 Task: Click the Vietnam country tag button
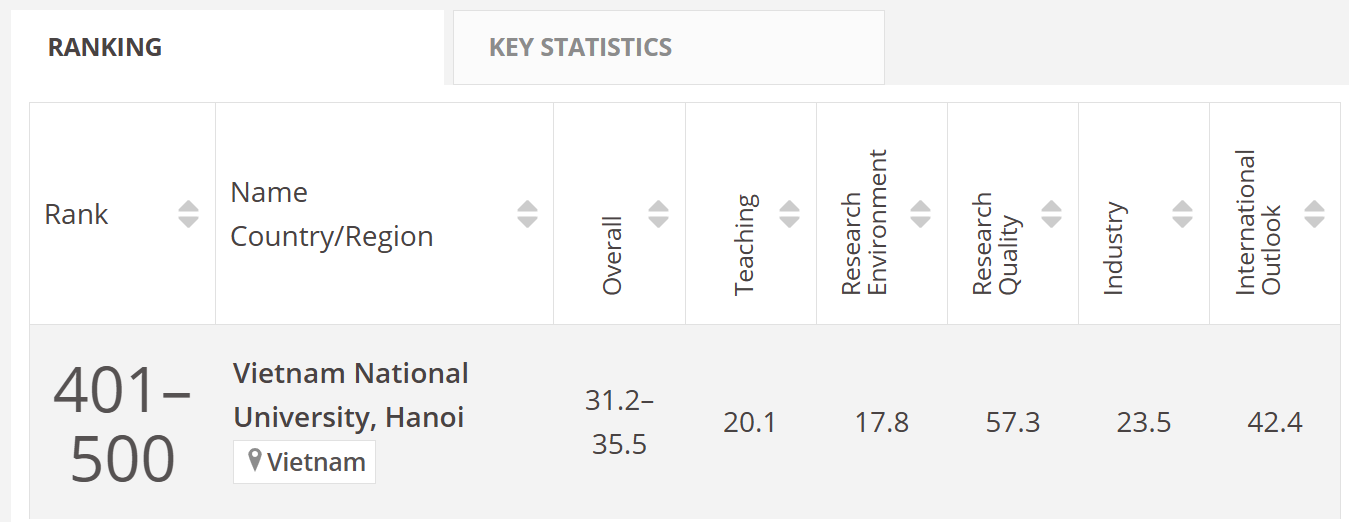coord(305,462)
